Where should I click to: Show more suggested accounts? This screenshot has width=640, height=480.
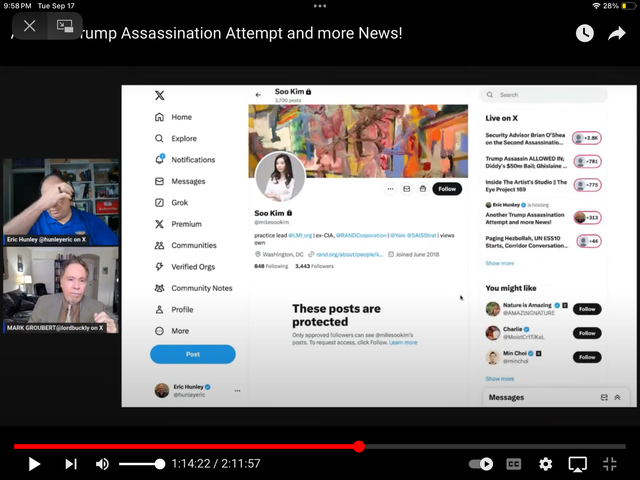tap(500, 379)
